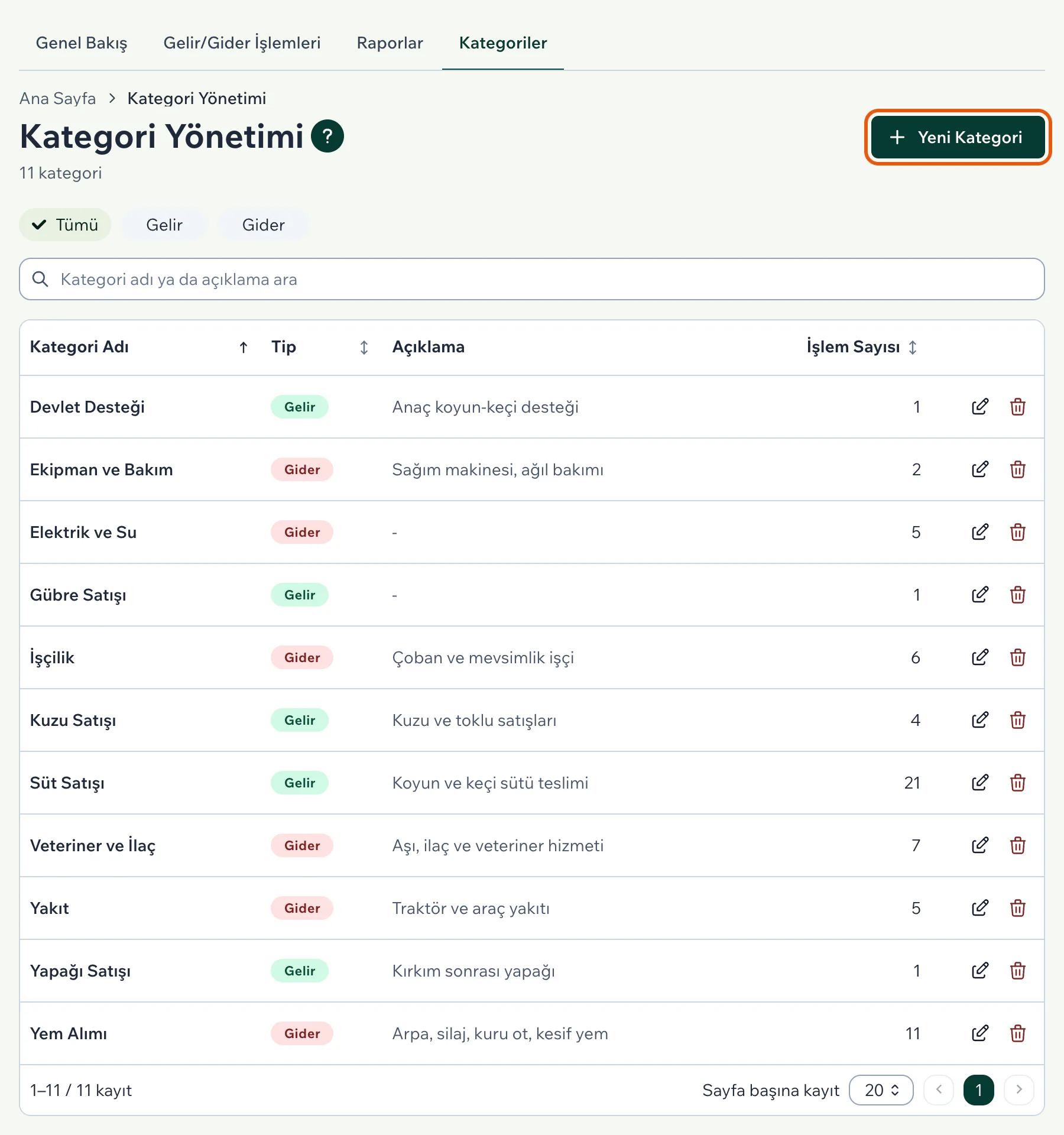Click the '1–11 / 11 kayıt' footer text
The height and width of the screenshot is (1135, 1064).
coord(81,1091)
